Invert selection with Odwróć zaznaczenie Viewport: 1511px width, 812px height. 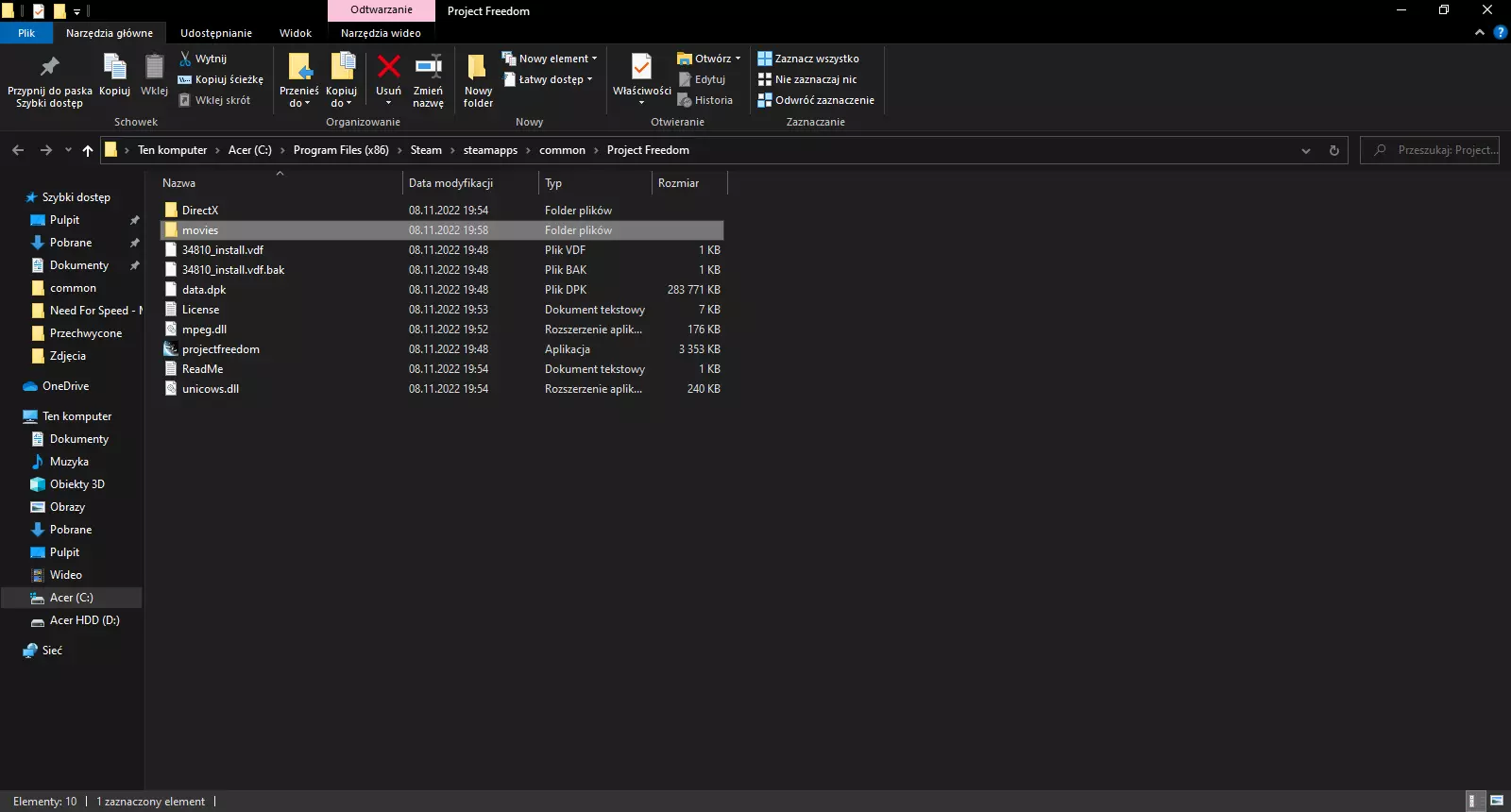(816, 100)
